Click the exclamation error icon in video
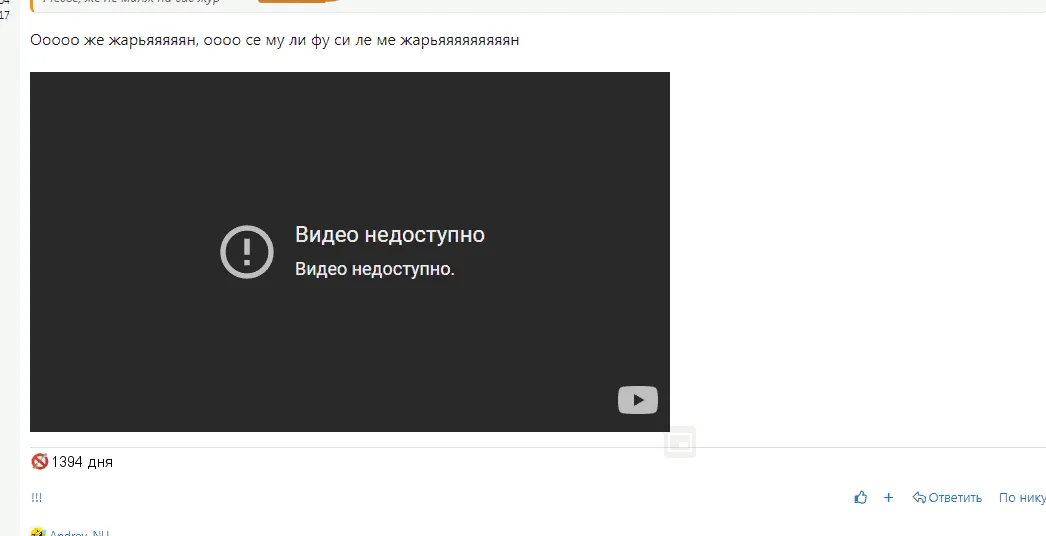The width and height of the screenshot is (1046, 536). 247,252
